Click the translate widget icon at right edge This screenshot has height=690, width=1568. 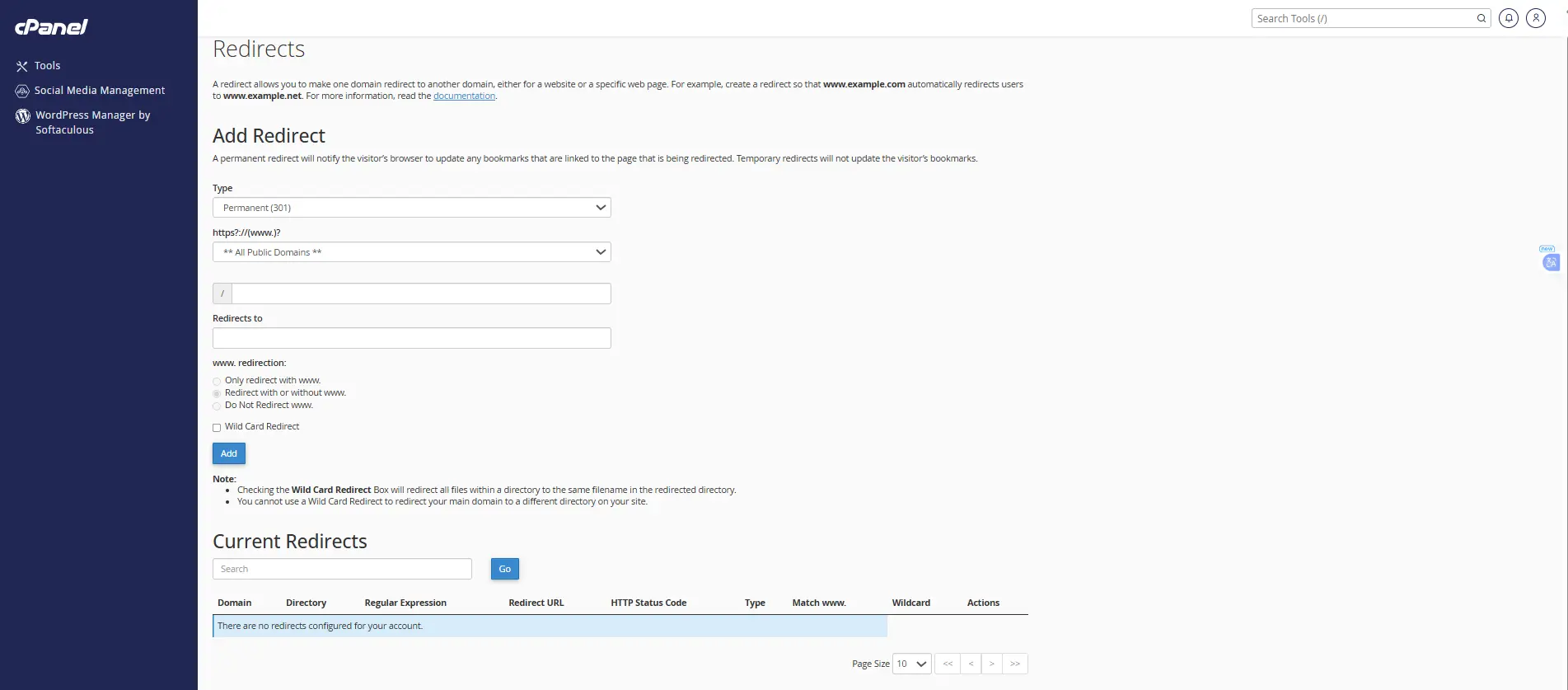[1551, 262]
